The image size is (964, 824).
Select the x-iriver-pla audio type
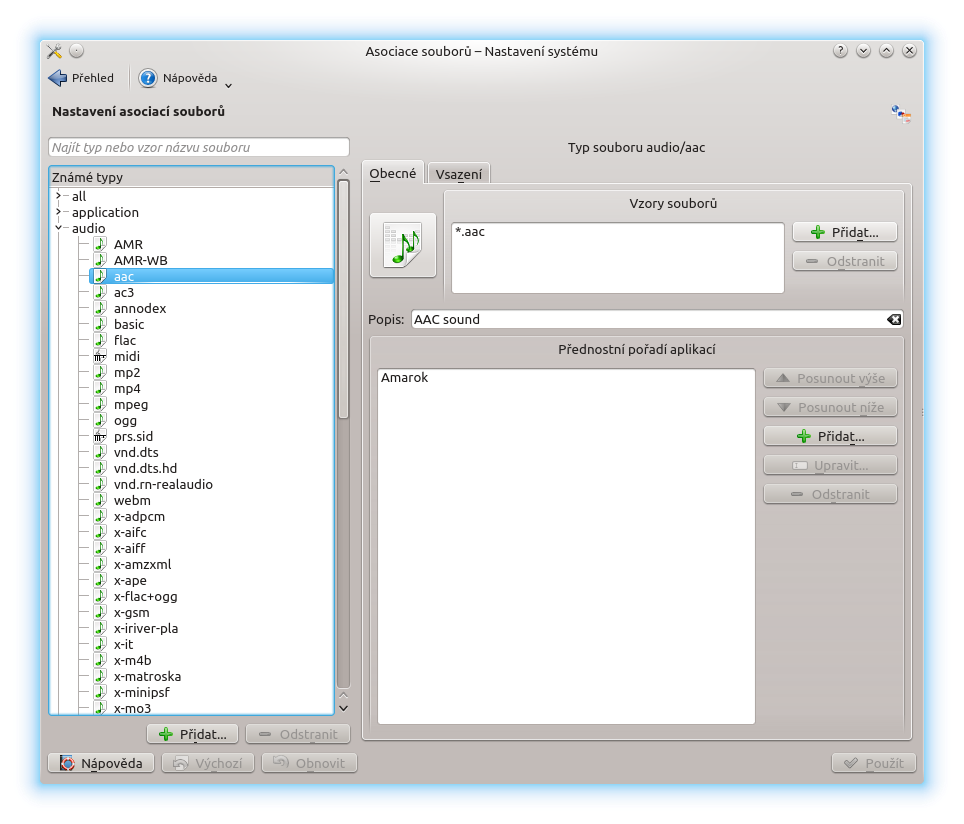(146, 628)
